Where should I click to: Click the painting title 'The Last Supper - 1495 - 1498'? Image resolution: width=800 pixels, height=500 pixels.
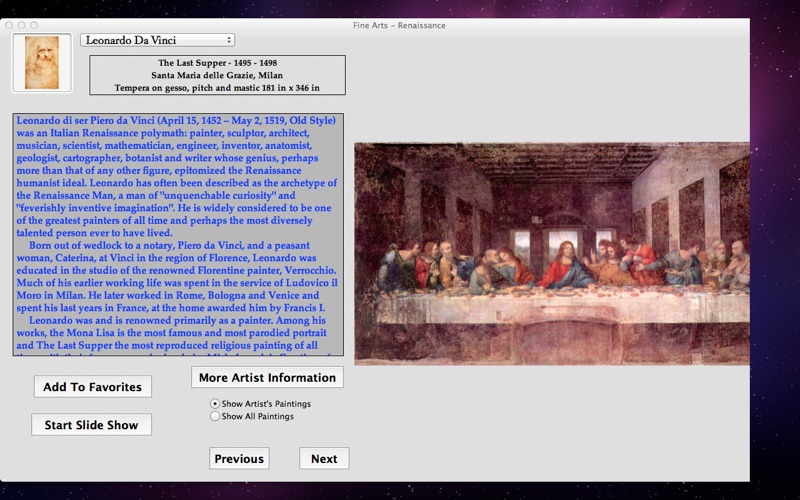click(x=217, y=63)
